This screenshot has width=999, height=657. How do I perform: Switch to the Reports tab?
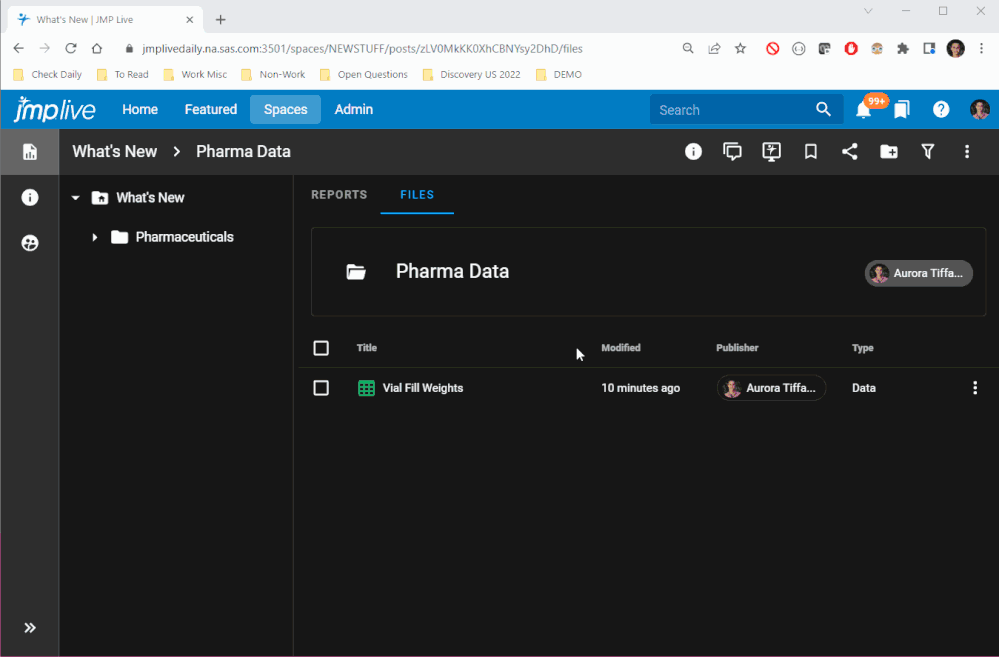339,195
